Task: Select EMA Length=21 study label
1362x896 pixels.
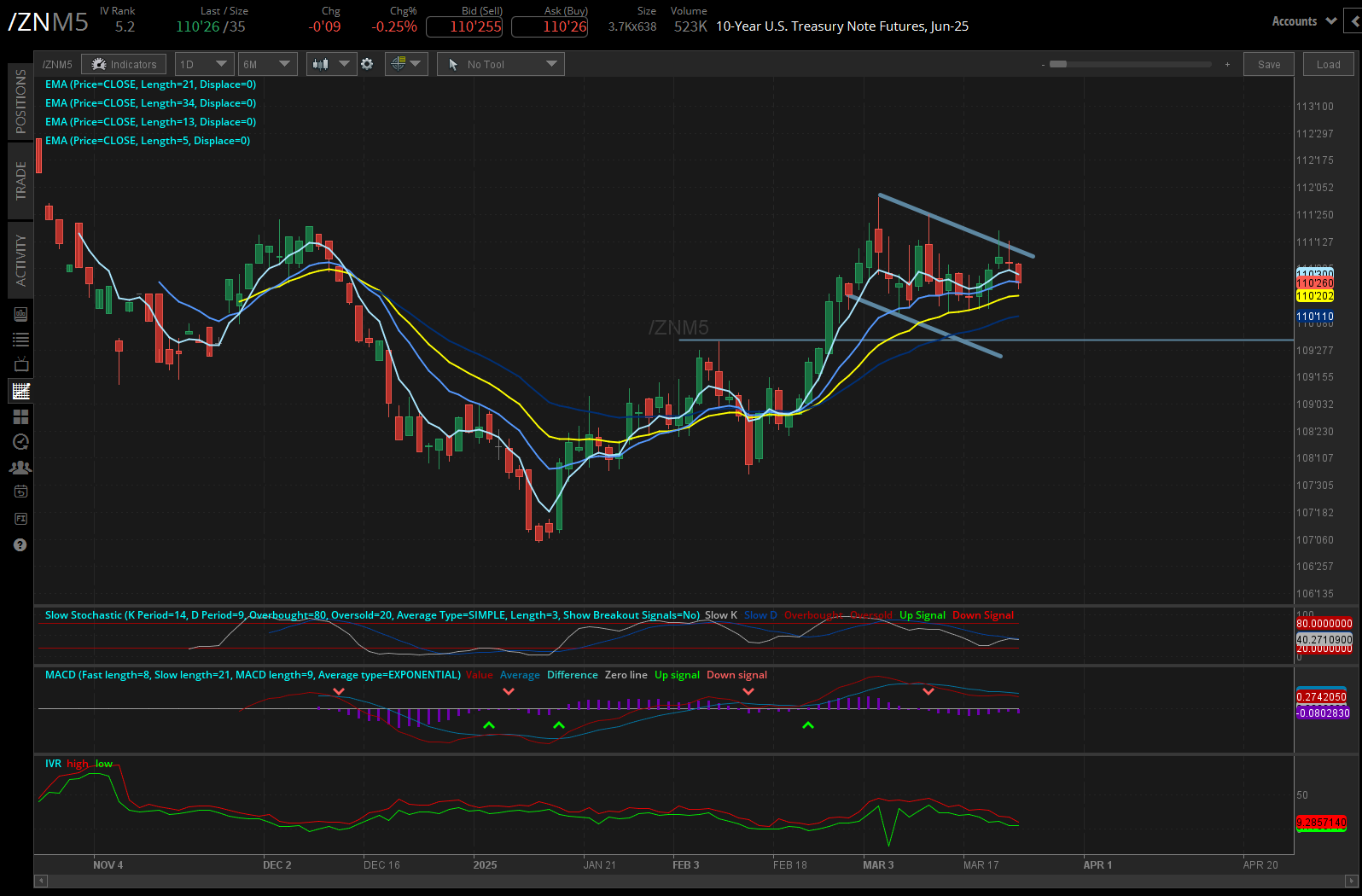Action: [x=150, y=84]
